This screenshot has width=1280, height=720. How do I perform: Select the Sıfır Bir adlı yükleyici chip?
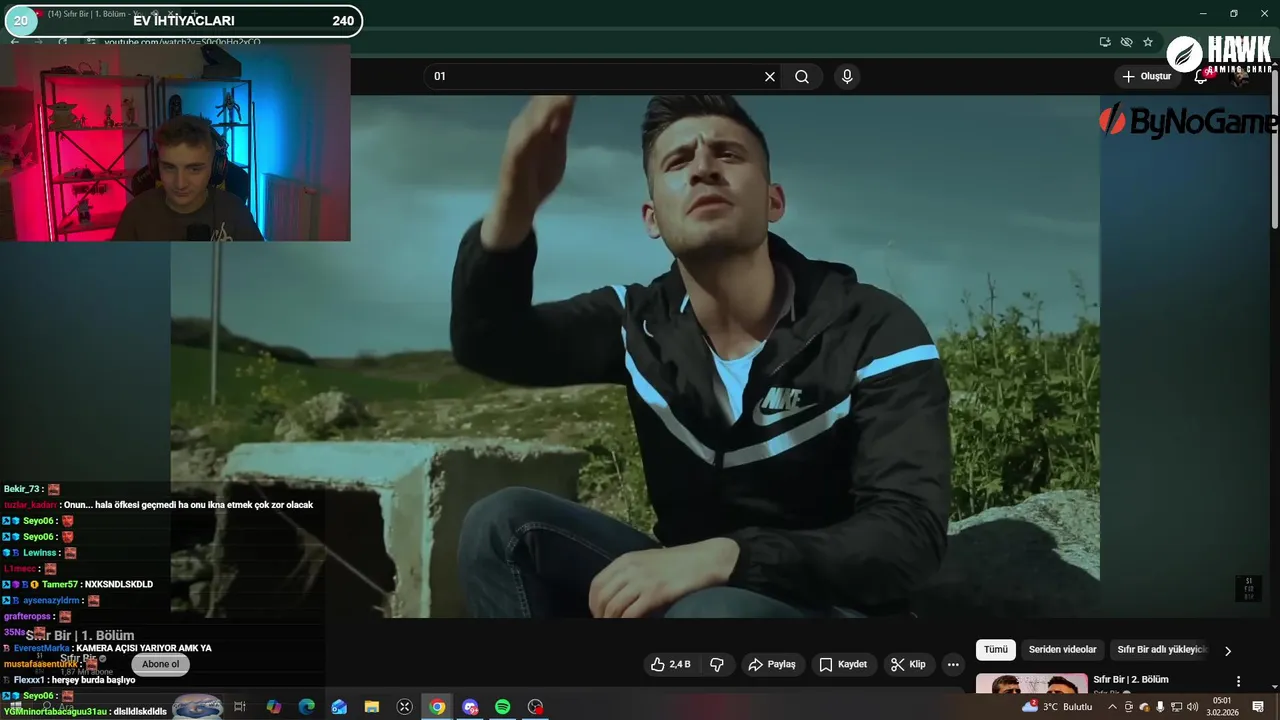click(x=1162, y=650)
